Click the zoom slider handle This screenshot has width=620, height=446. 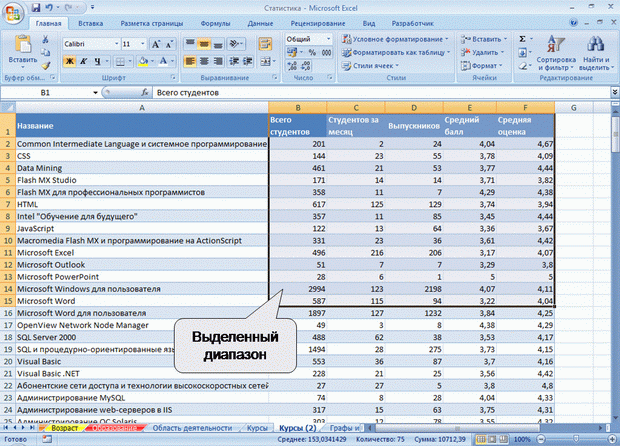[x=576, y=439]
